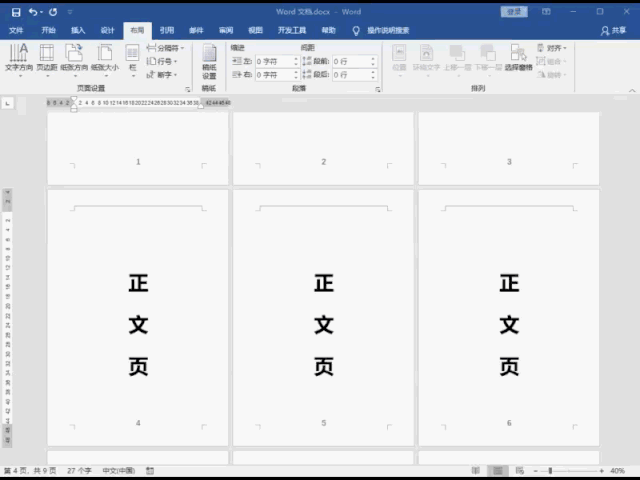This screenshot has height=480, width=640.
Task: Open the quick access toolbar customize arrow
Action: coord(70,12)
